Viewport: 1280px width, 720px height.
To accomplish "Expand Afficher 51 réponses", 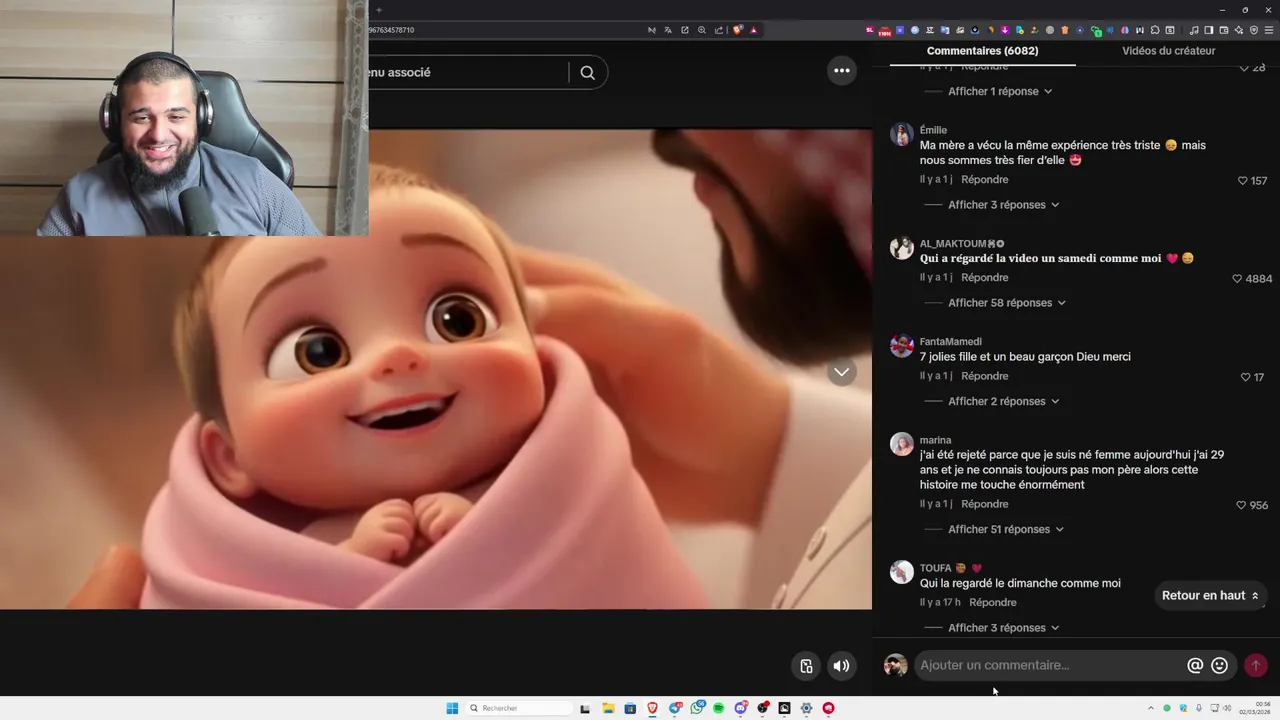I will tap(1006, 529).
